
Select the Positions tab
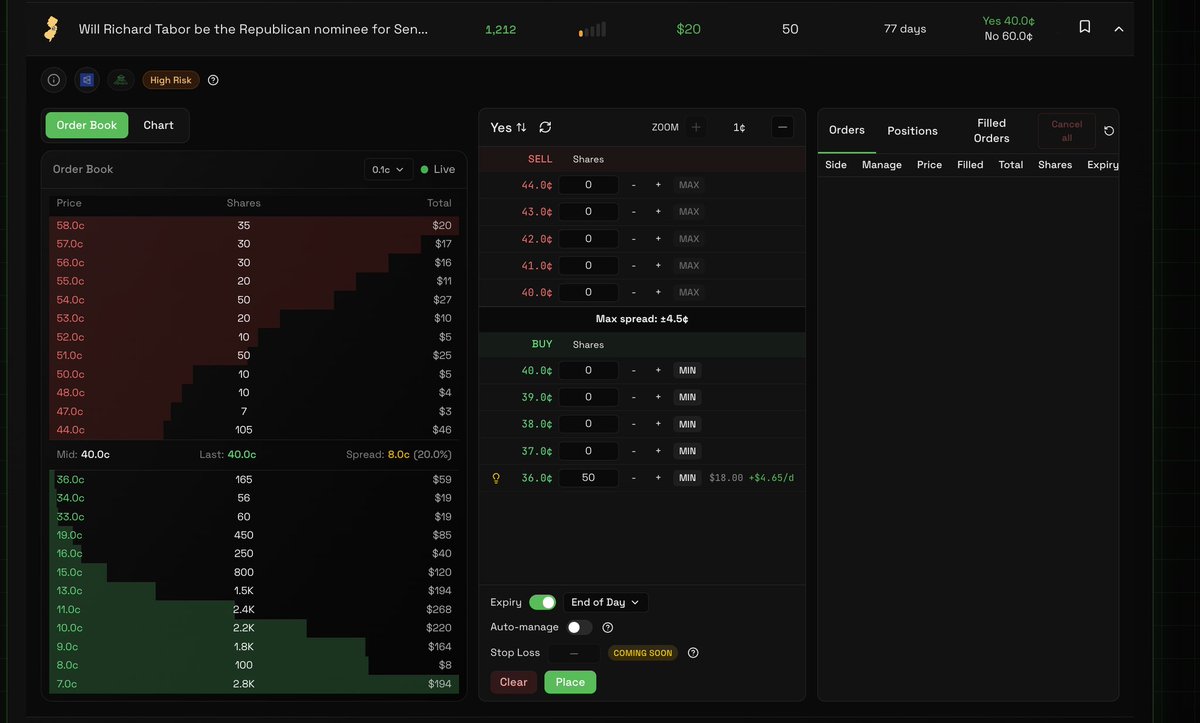pos(913,131)
